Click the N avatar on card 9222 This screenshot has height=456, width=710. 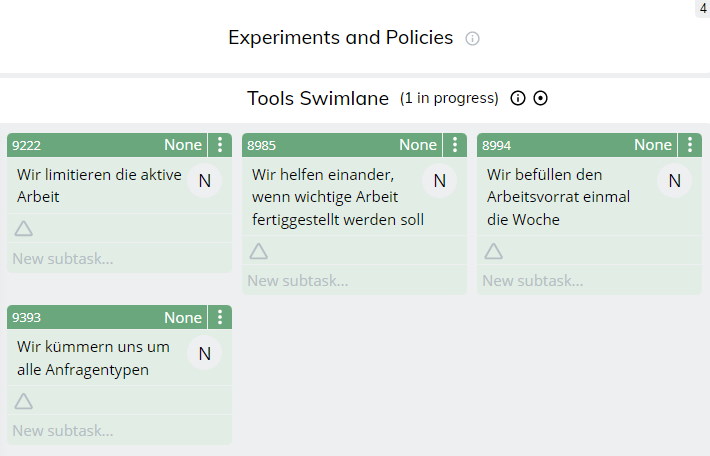(205, 181)
